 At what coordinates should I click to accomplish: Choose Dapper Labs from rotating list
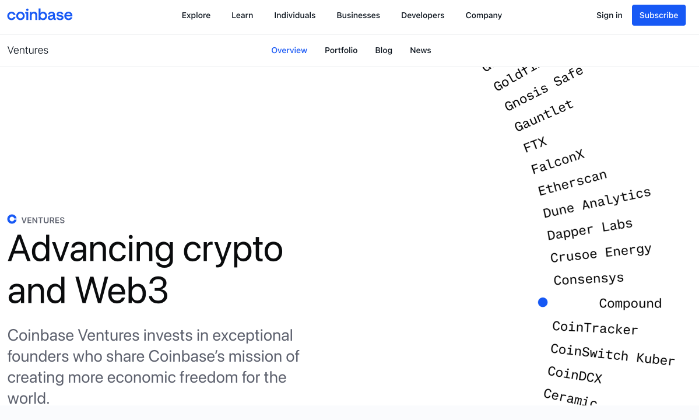click(589, 229)
